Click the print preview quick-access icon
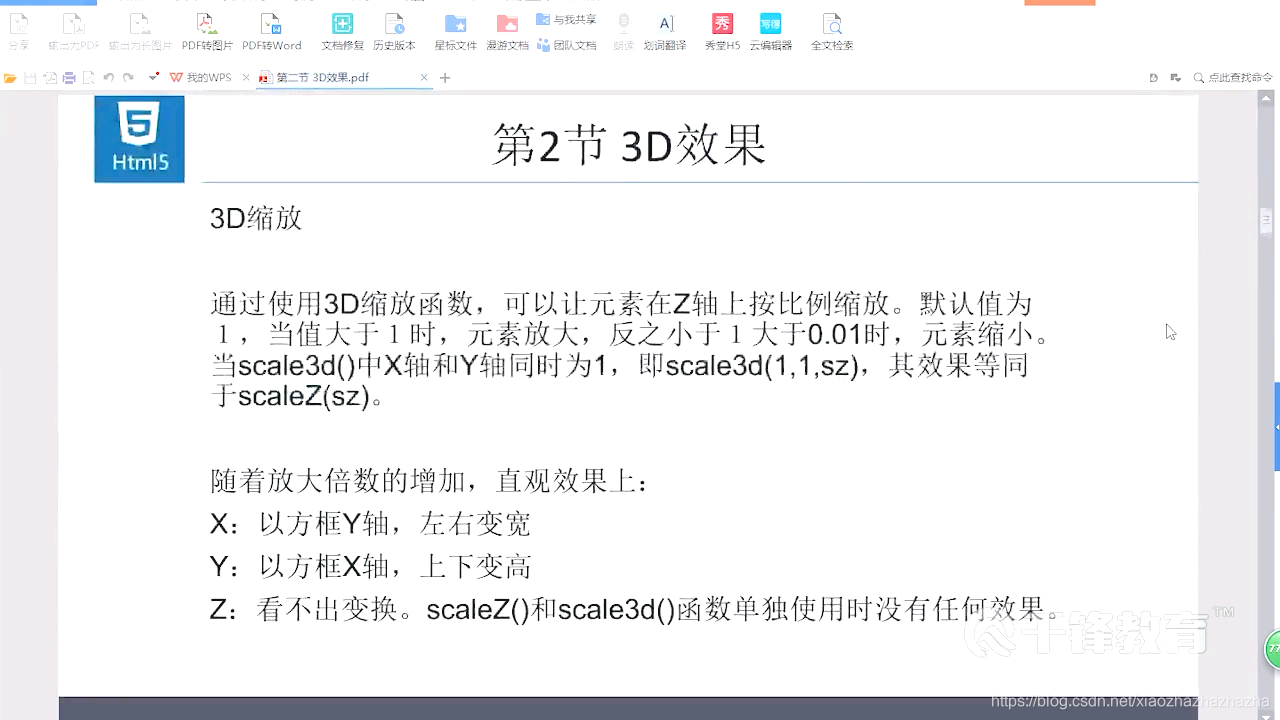This screenshot has width=1280, height=720. pos(88,77)
